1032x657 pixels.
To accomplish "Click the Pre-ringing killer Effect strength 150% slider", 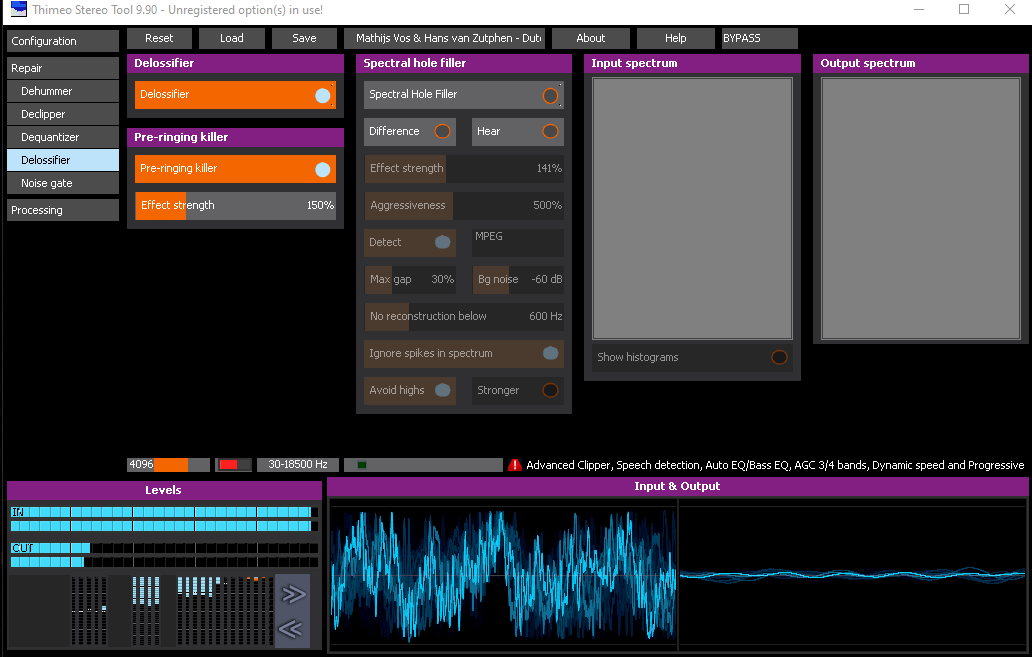I will (236, 205).
